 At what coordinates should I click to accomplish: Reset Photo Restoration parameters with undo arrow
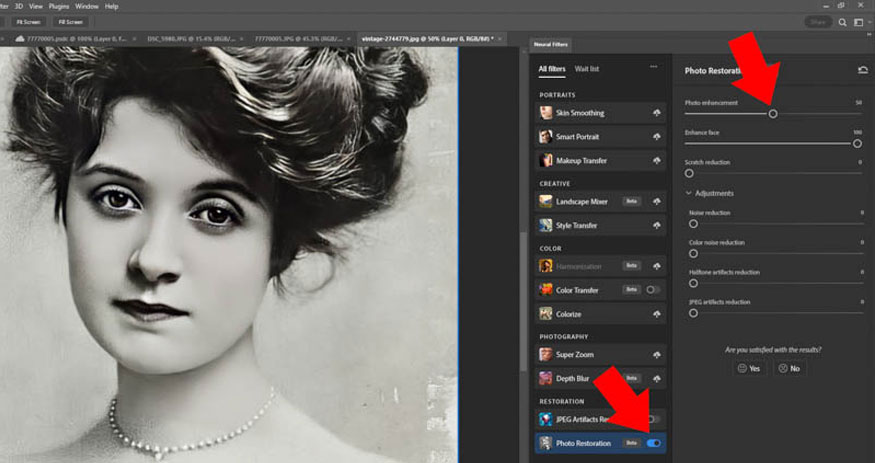coord(863,70)
